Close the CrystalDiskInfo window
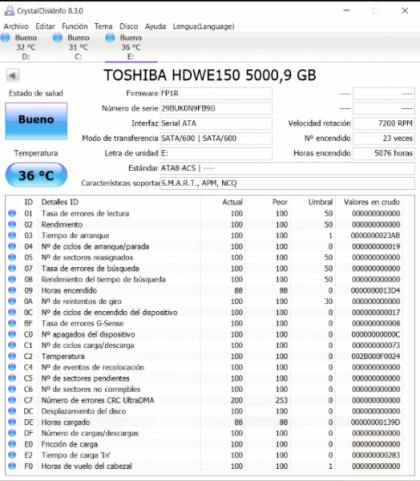 pyautogui.click(x=405, y=11)
